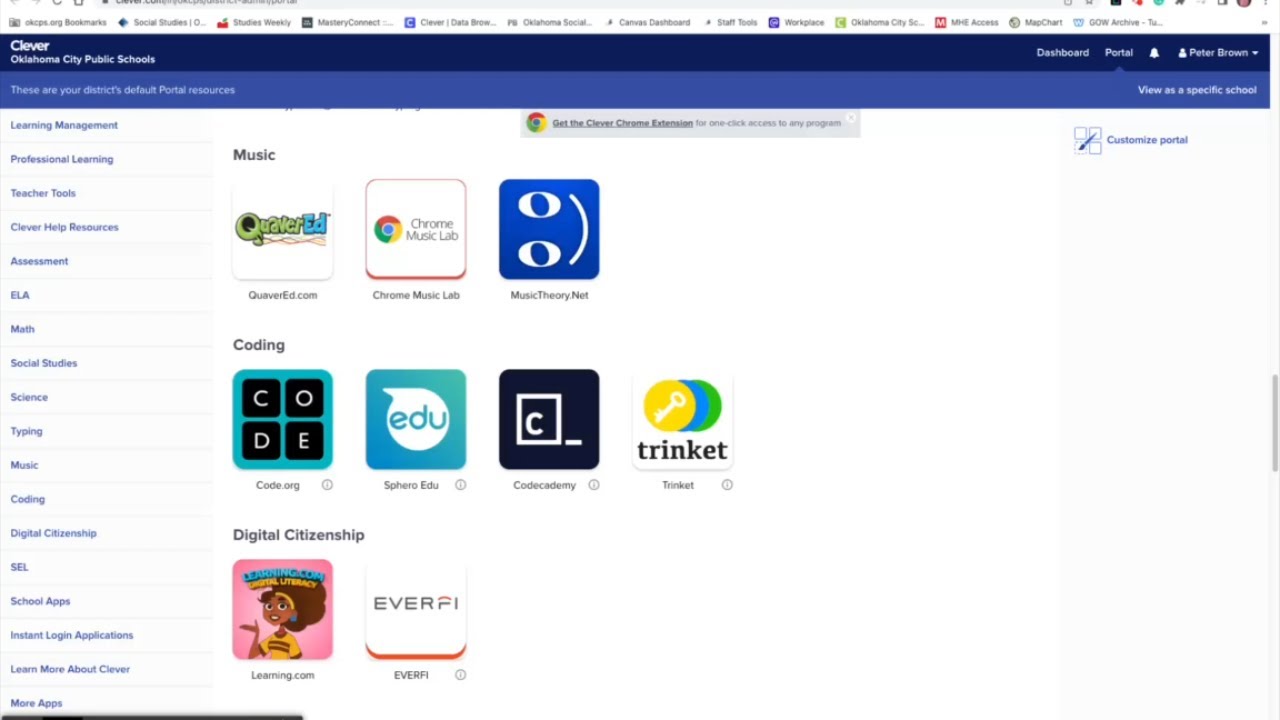
Task: Open the Workplace bookmark
Action: click(796, 22)
